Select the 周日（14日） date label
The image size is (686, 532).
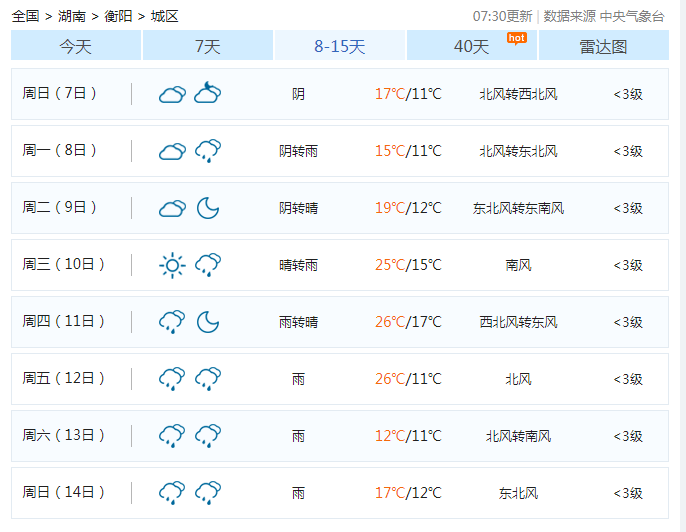coord(63,492)
